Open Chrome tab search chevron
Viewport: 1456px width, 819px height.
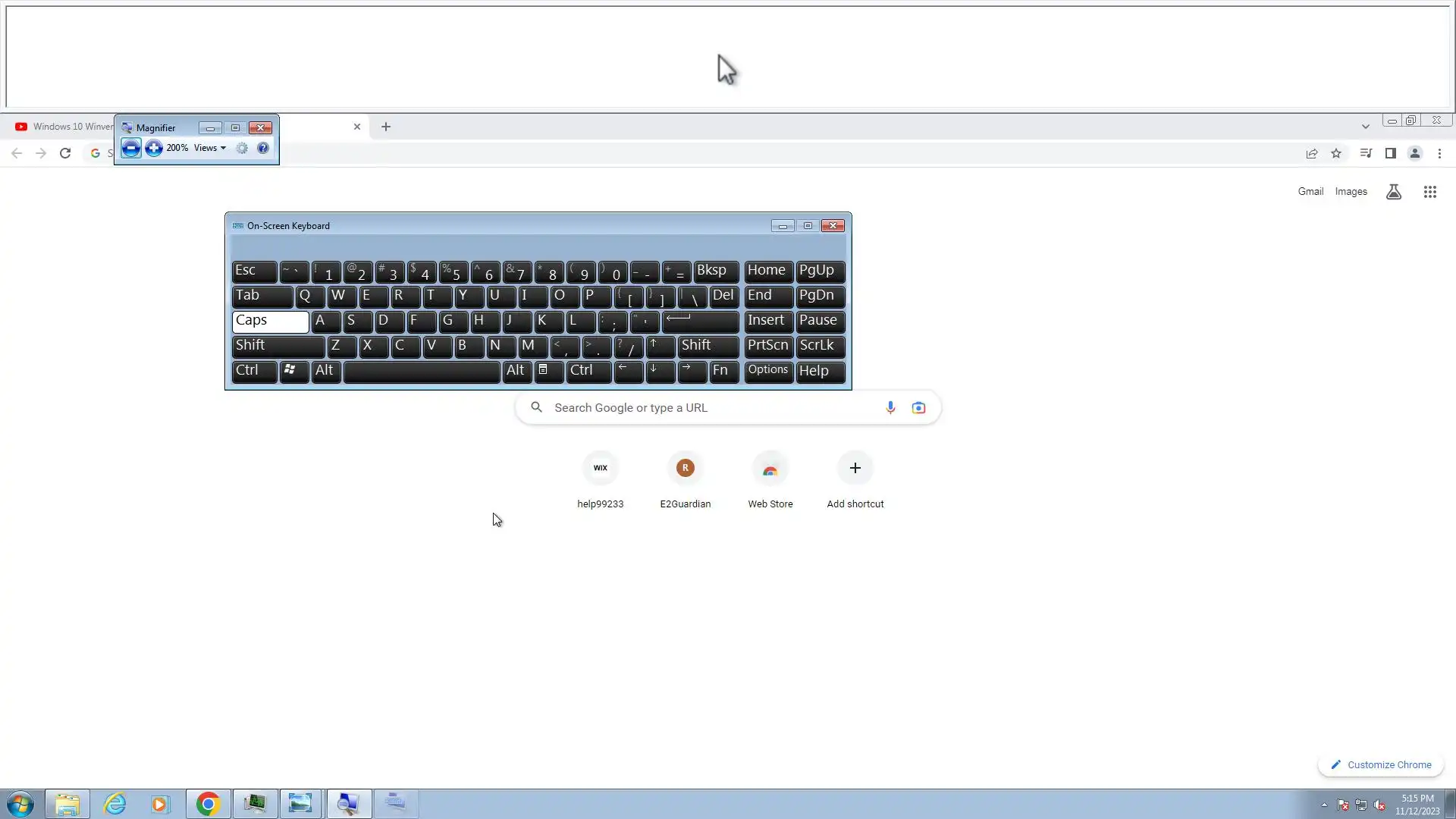coord(1365,127)
